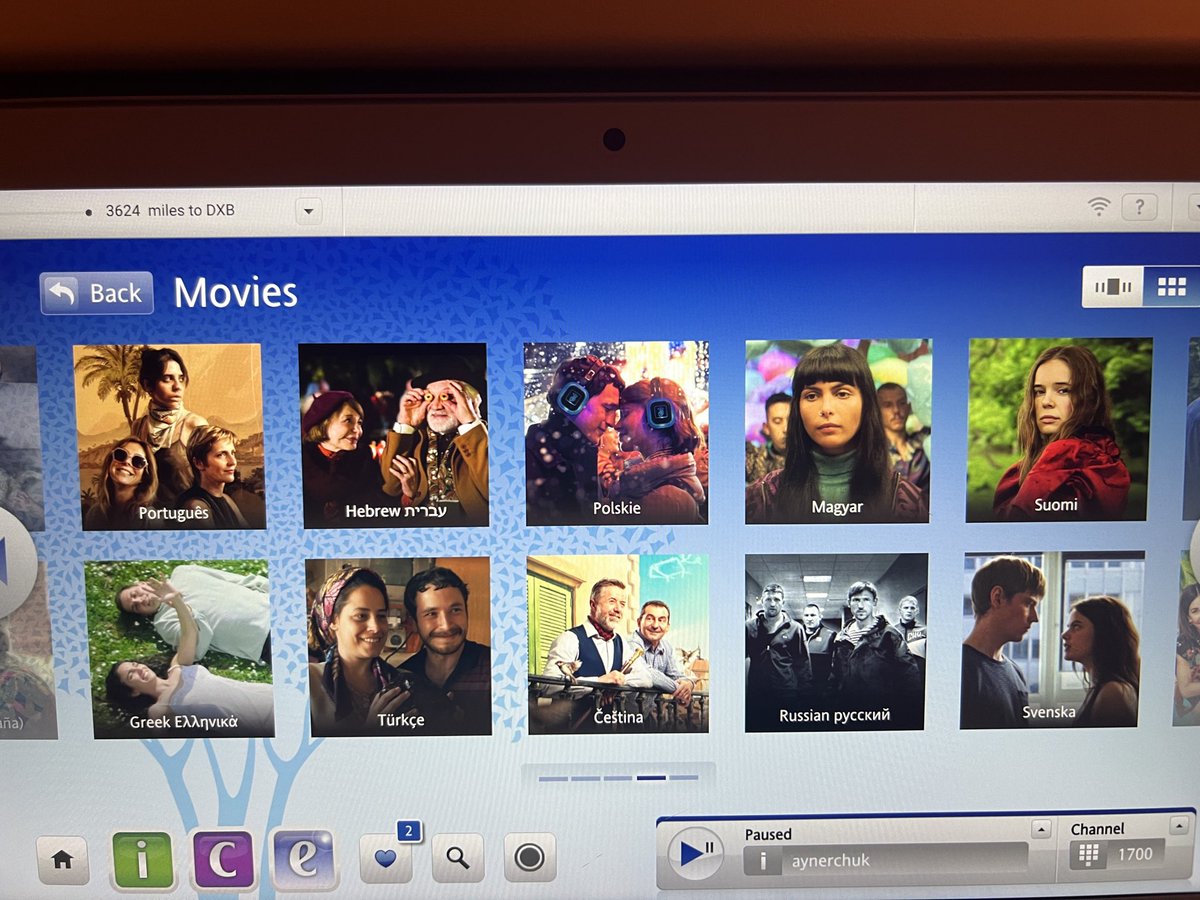Viewport: 1200px width, 900px height.
Task: Expand the dropdown next to miles to DXB
Action: 308,212
